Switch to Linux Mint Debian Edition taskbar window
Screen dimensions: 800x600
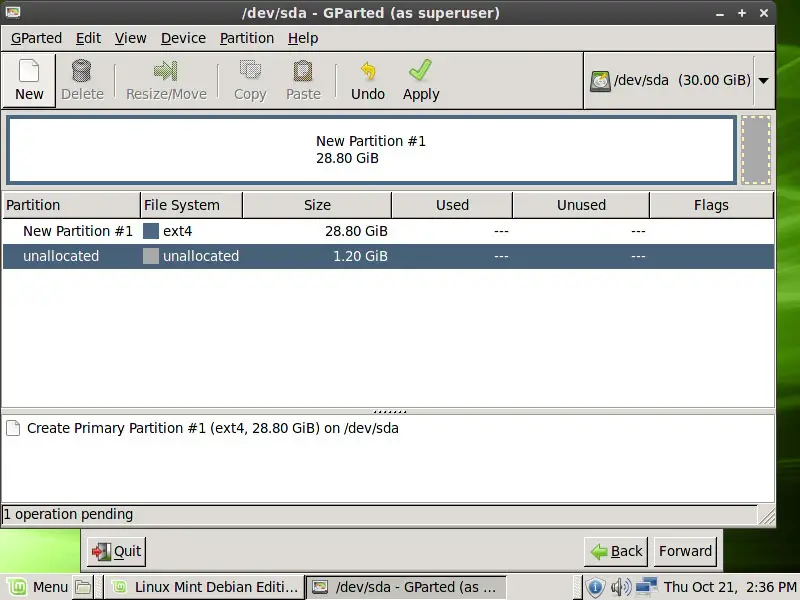pyautogui.click(x=204, y=587)
